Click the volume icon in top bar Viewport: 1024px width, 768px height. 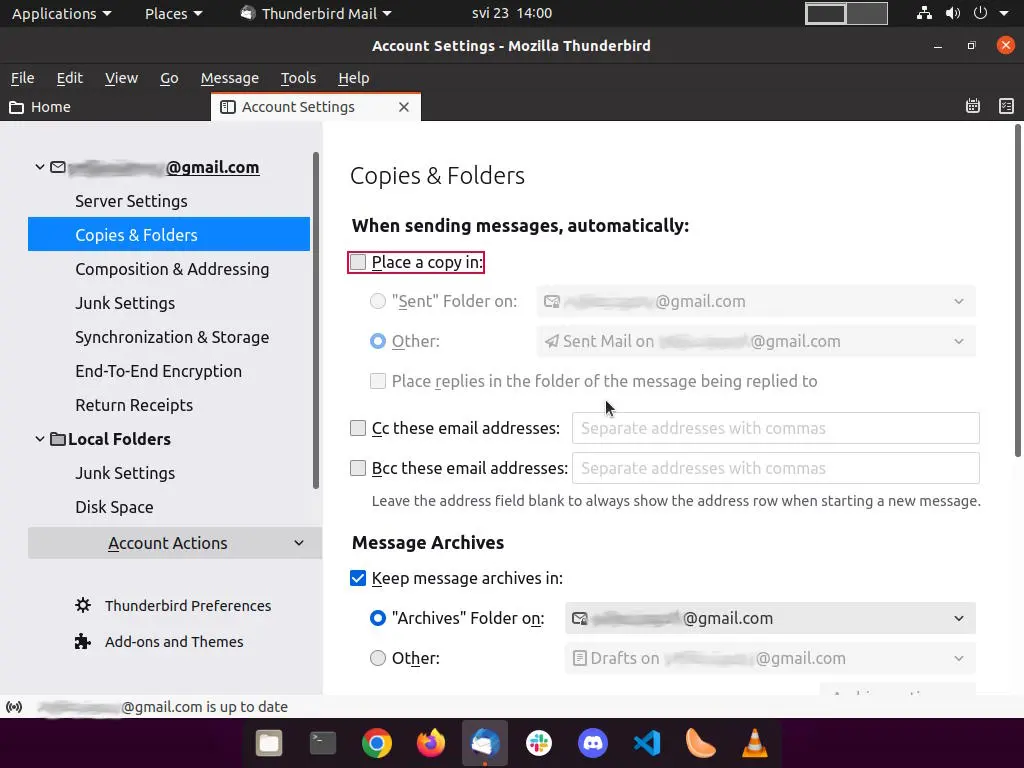(x=953, y=13)
